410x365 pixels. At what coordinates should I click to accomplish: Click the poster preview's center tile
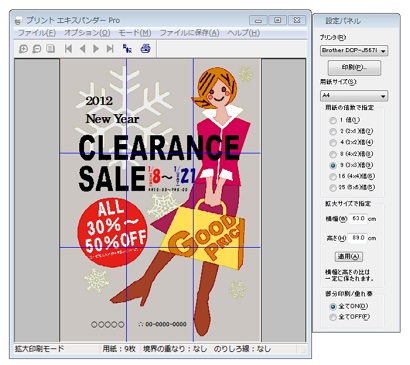coord(160,200)
